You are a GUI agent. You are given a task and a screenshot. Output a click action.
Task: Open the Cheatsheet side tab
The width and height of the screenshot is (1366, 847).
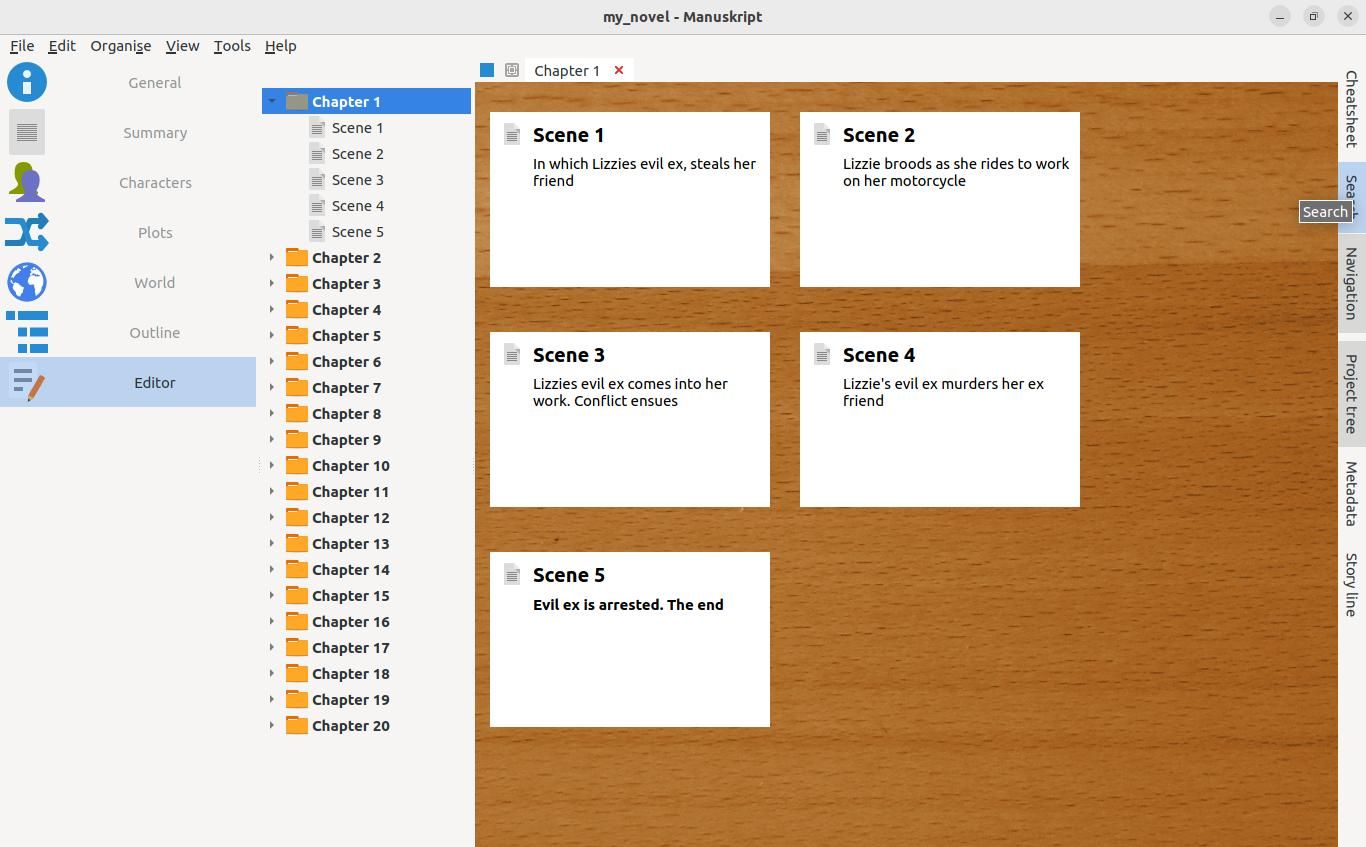tap(1351, 109)
